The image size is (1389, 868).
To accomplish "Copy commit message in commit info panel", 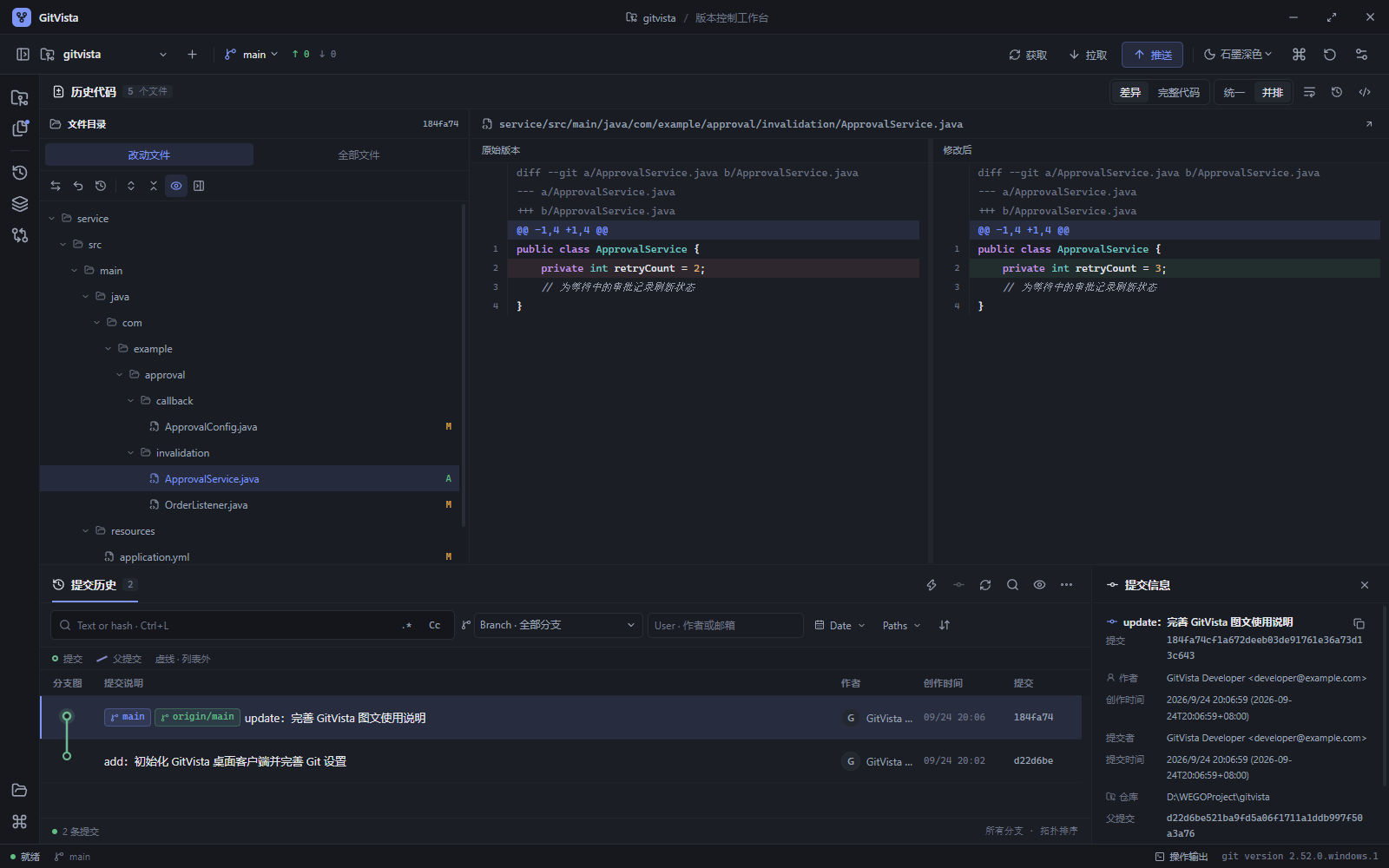I will (1359, 623).
